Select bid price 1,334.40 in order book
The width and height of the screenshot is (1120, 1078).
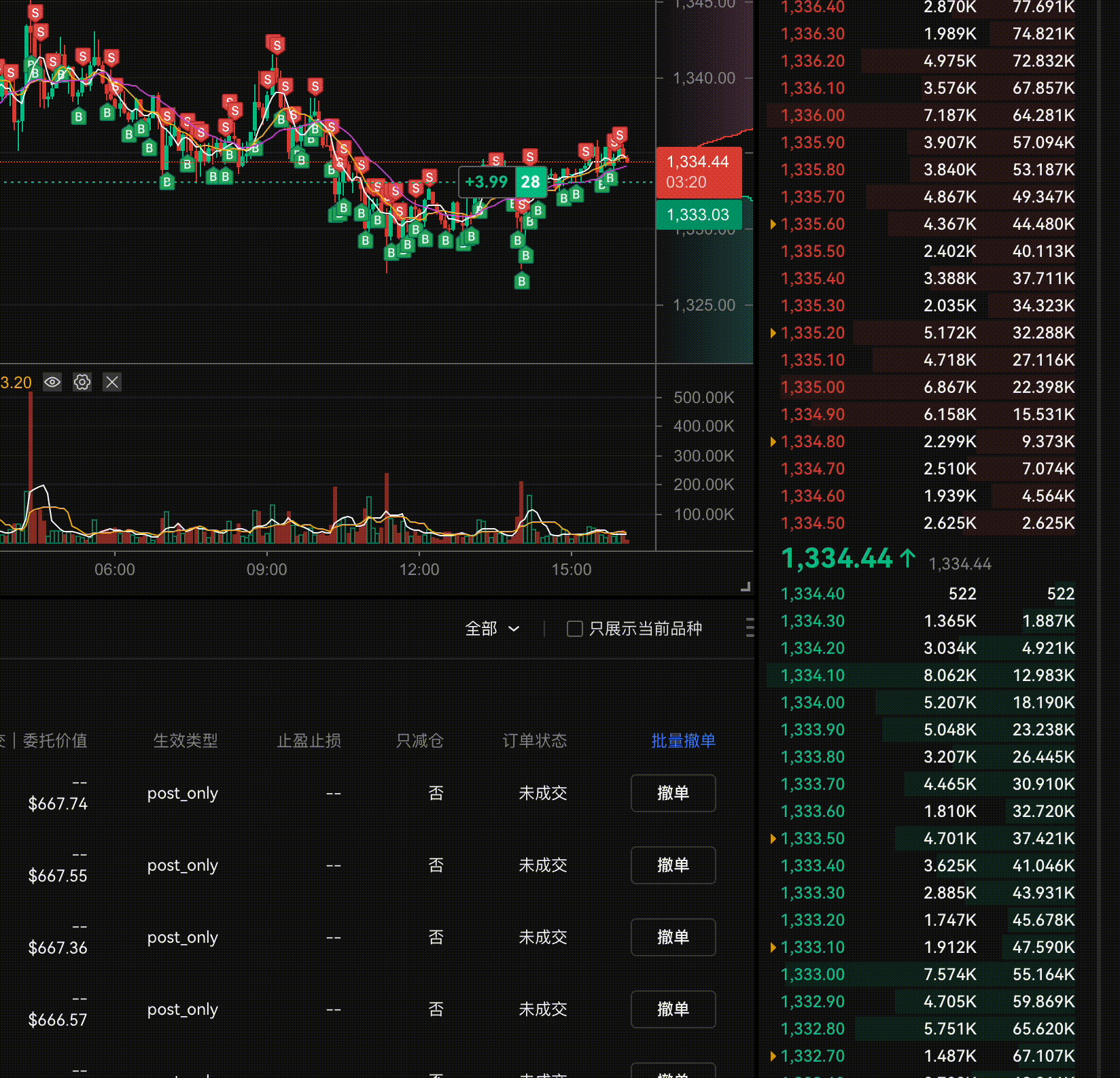[x=813, y=593]
